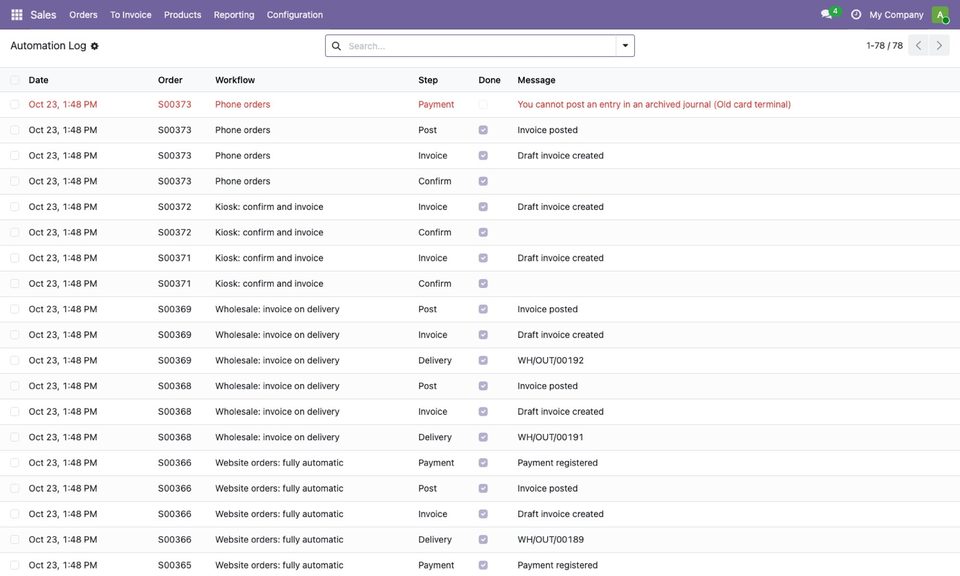The height and width of the screenshot is (576, 960).
Task: Open the Products menu
Action: [182, 15]
